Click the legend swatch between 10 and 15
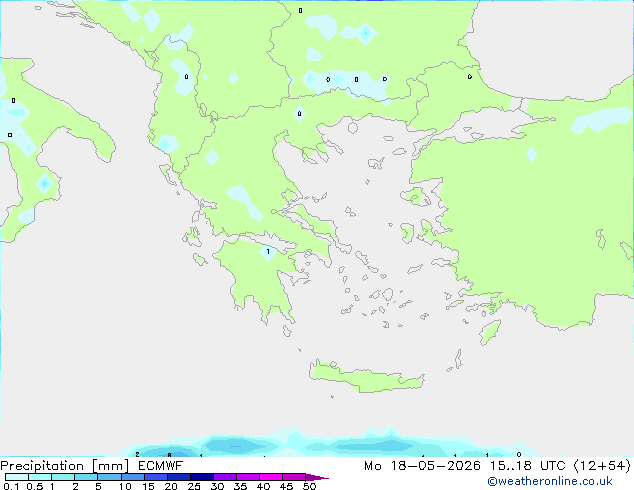This screenshot has height=490, width=634. coord(132,477)
